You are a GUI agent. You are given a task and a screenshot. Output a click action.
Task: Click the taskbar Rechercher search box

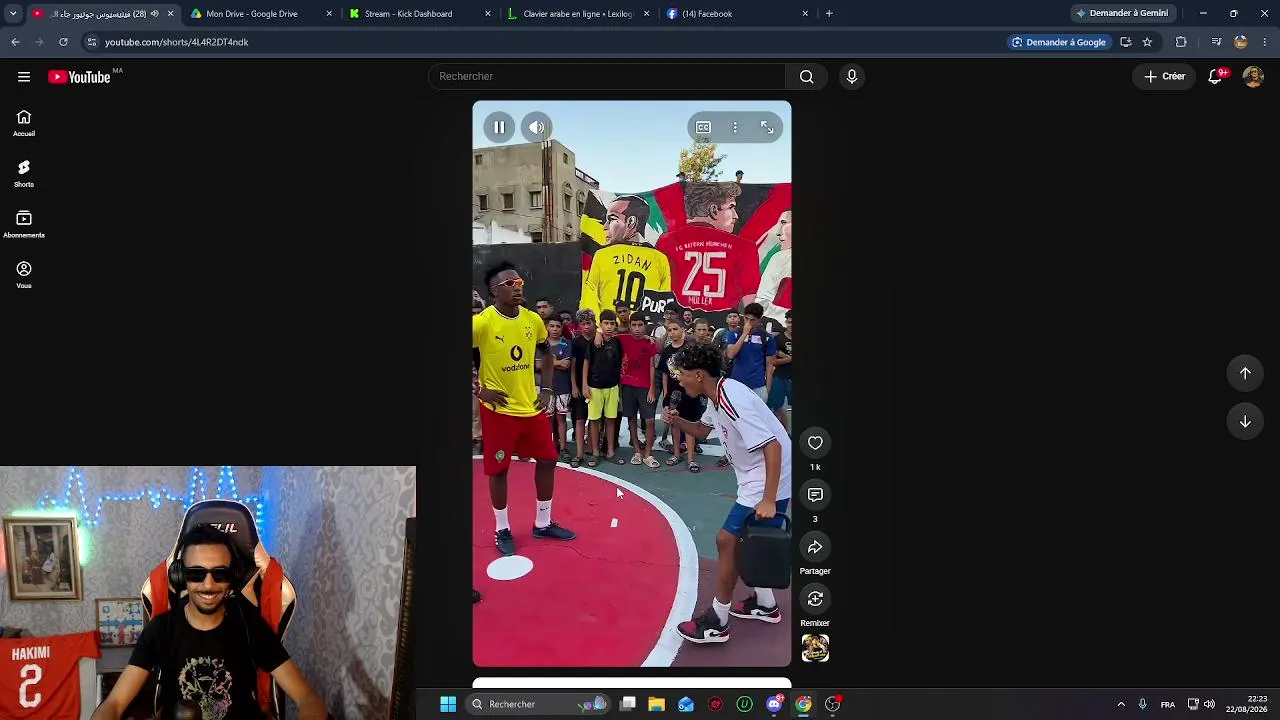coord(540,704)
